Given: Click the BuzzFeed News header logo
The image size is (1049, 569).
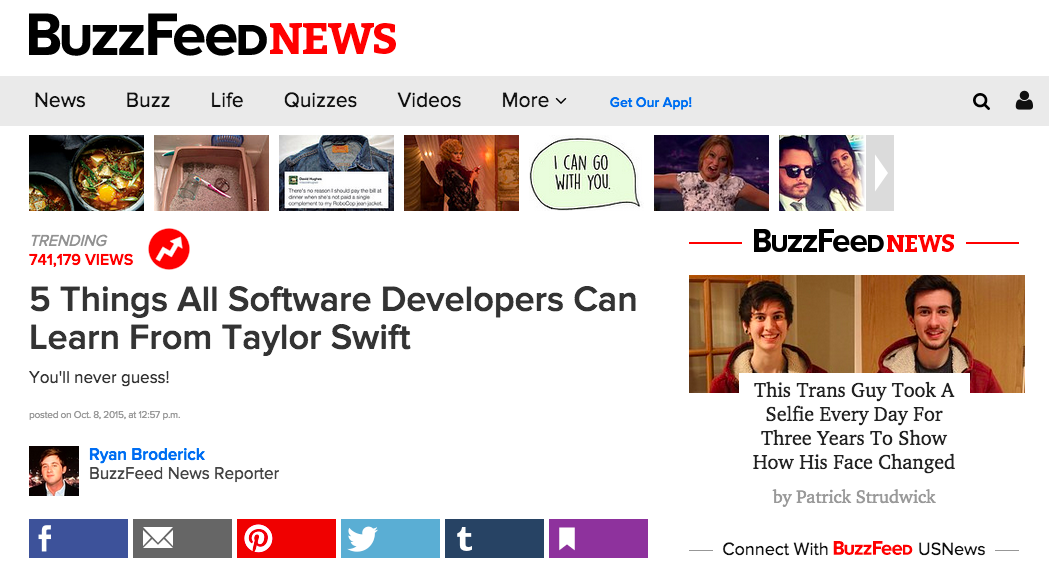Looking at the screenshot, I should coord(213,35).
